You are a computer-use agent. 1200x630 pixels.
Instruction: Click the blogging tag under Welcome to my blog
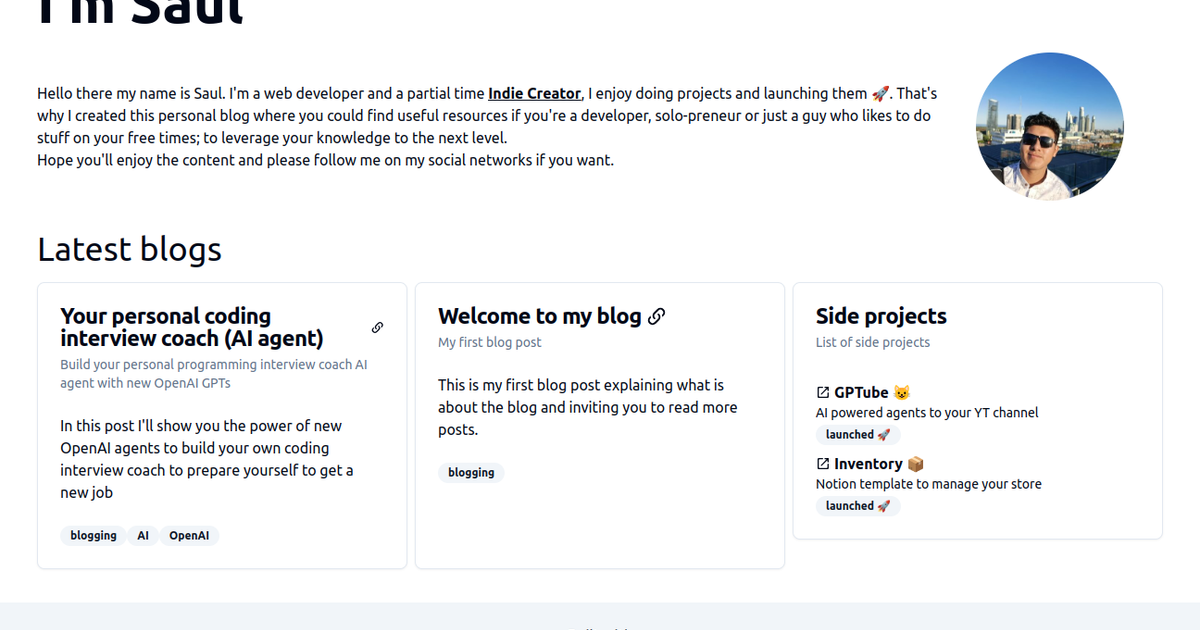click(x=471, y=472)
